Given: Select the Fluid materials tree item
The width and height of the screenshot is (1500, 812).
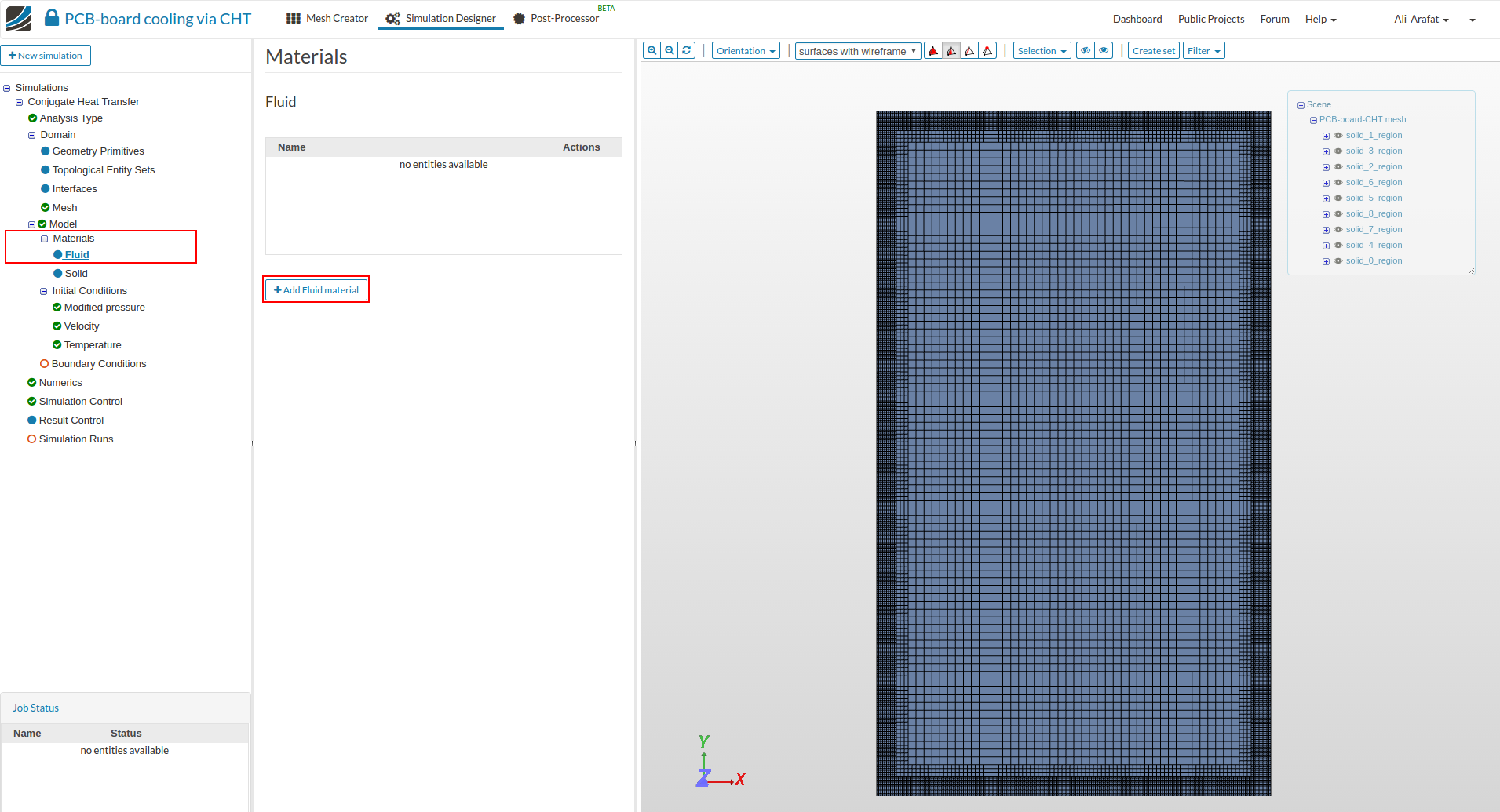Looking at the screenshot, I should (x=77, y=255).
